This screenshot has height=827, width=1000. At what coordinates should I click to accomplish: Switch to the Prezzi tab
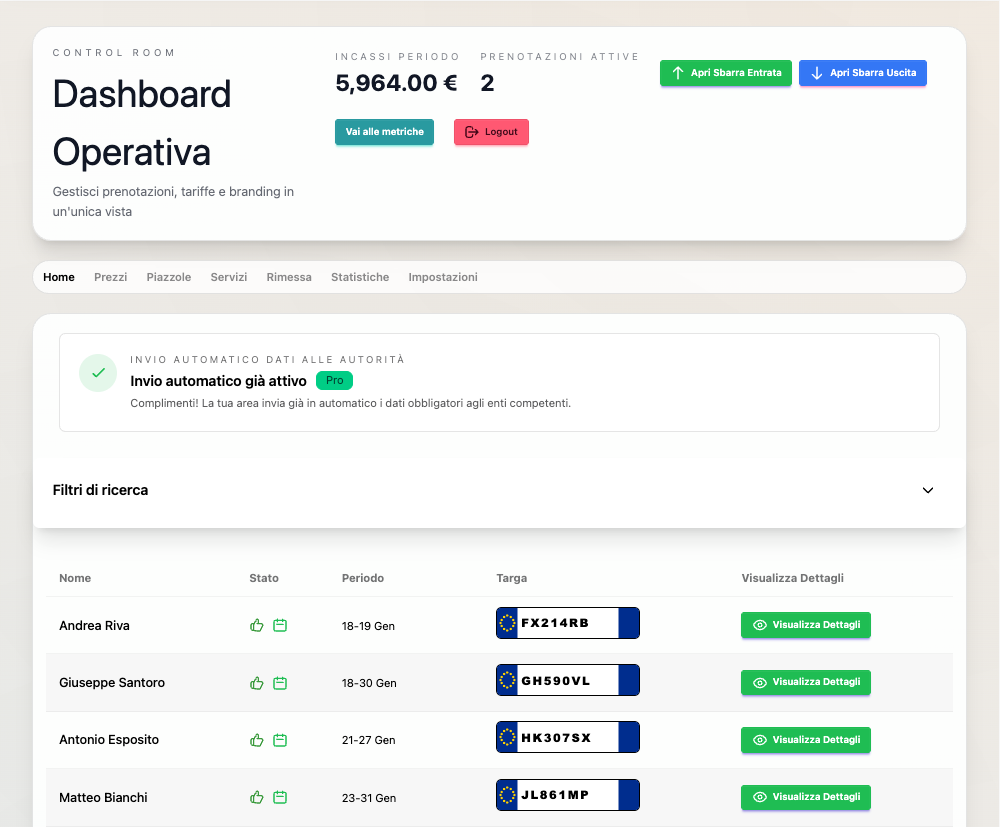(x=110, y=277)
